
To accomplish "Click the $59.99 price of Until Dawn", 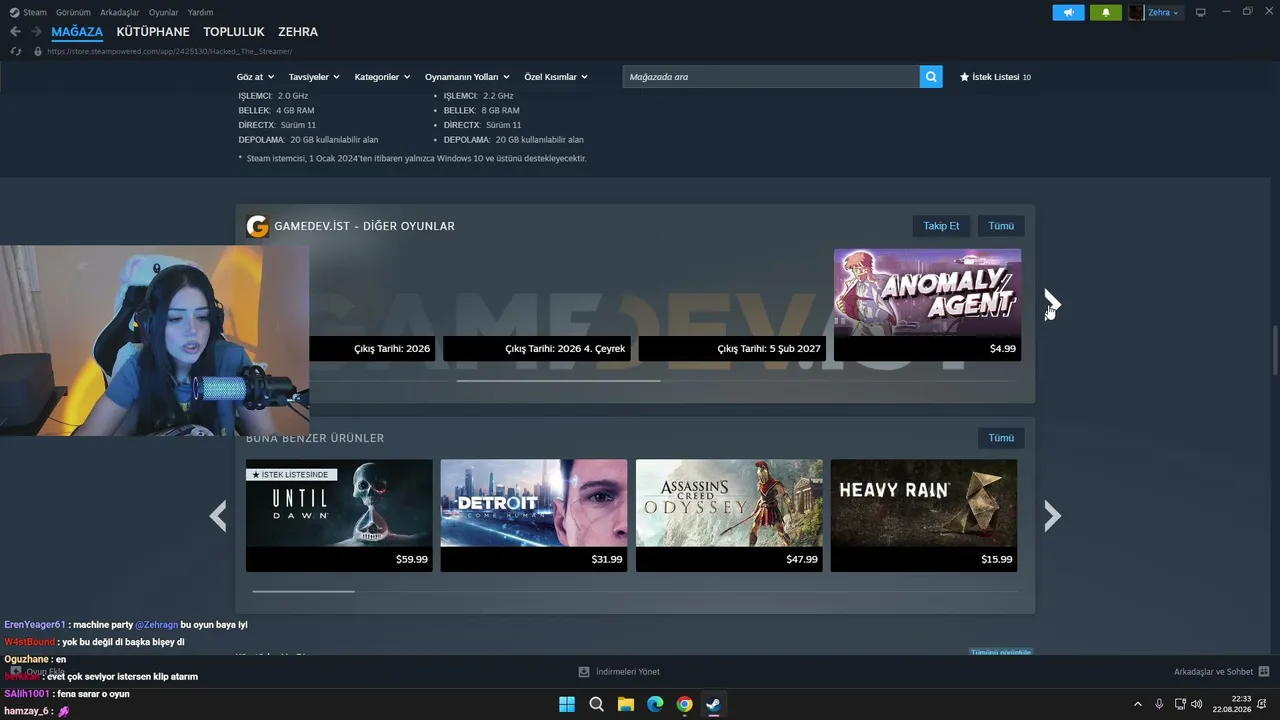I will 412,560.
